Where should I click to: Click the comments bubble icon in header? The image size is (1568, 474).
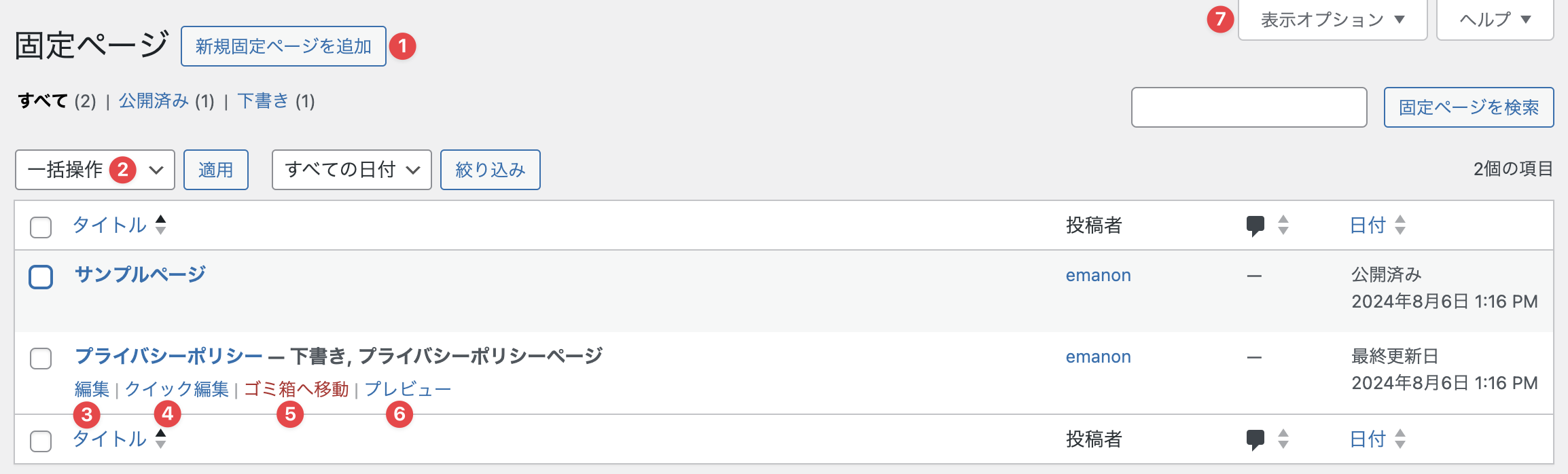click(1255, 225)
